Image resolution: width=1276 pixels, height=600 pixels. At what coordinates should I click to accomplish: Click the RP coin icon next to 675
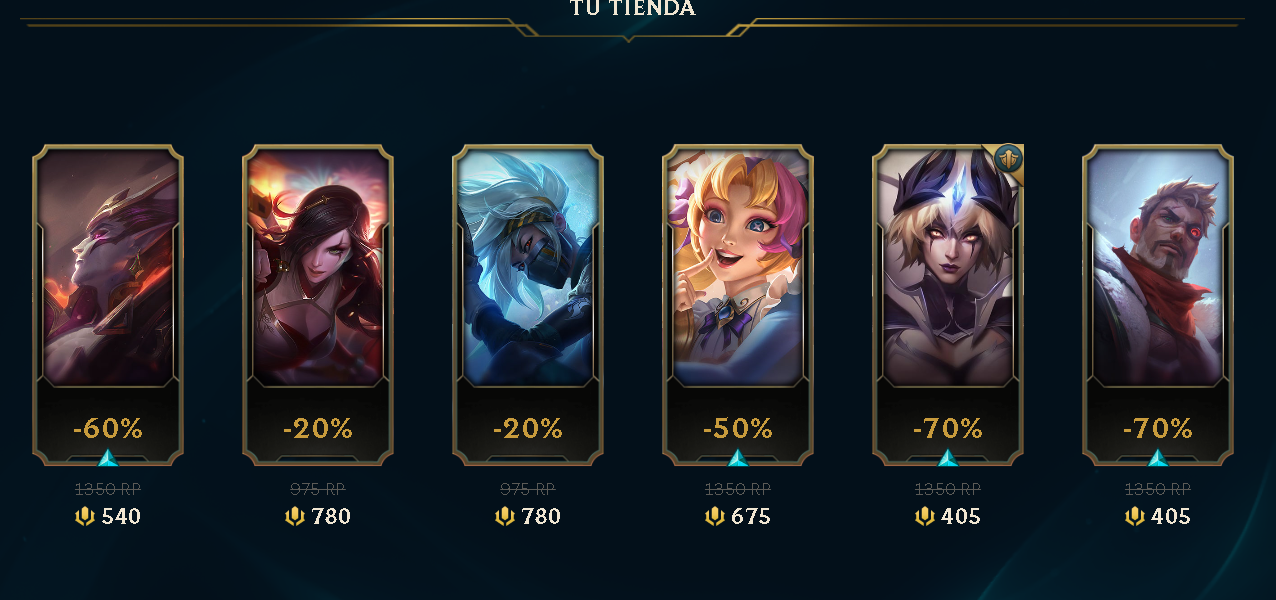[x=715, y=516]
